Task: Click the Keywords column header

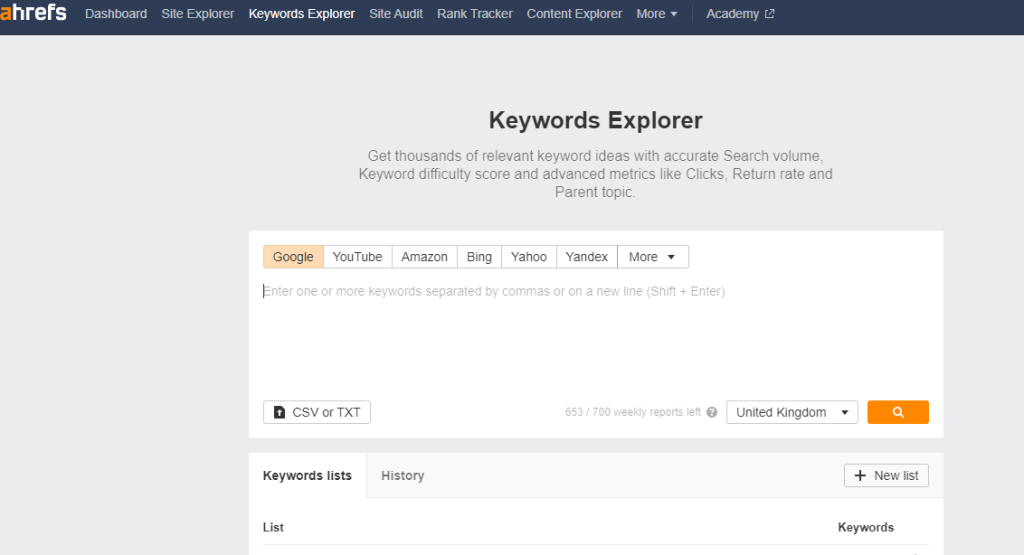Action: (865, 527)
